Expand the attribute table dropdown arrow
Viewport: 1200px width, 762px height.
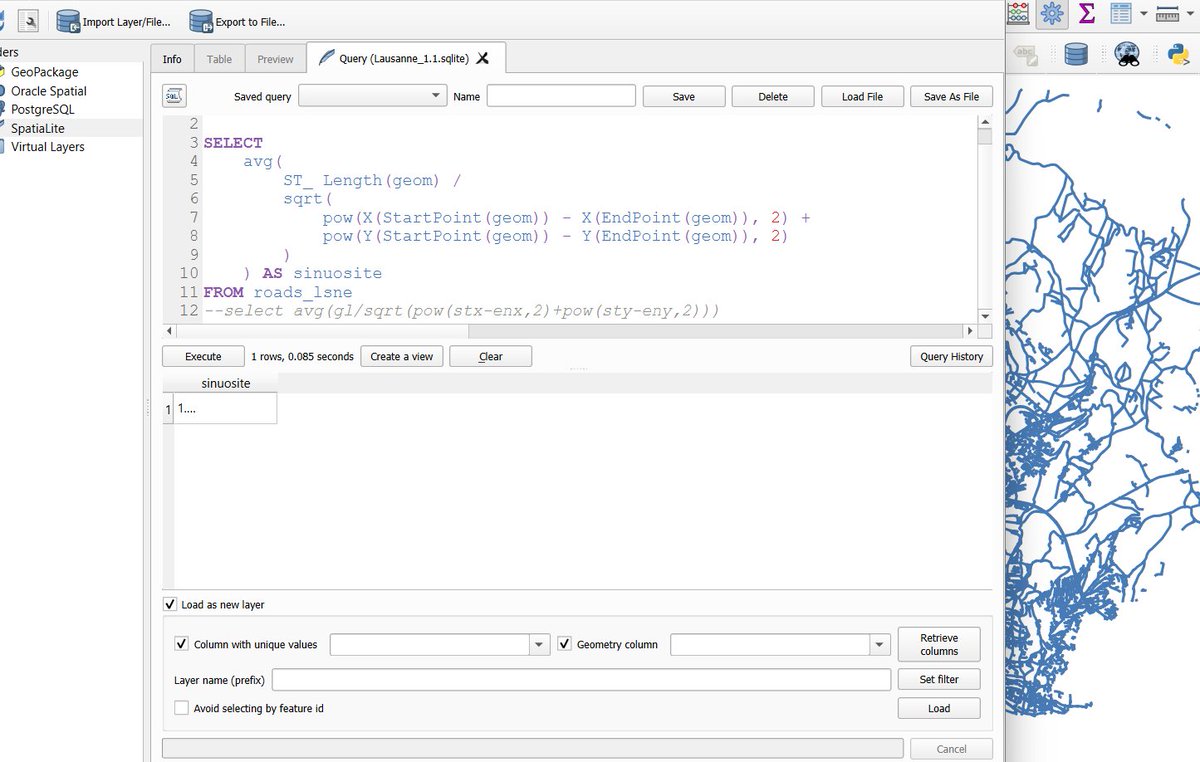pyautogui.click(x=1143, y=14)
